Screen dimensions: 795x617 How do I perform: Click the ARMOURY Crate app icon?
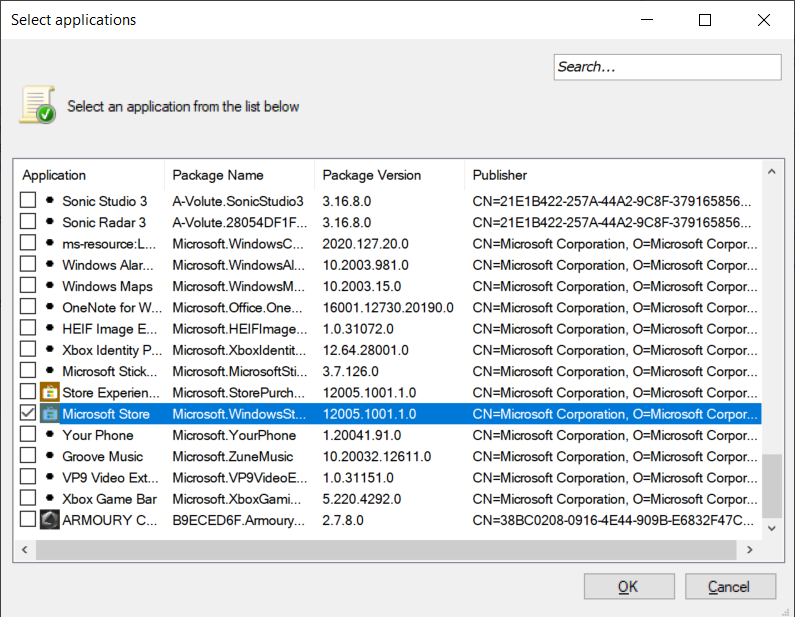point(49,520)
